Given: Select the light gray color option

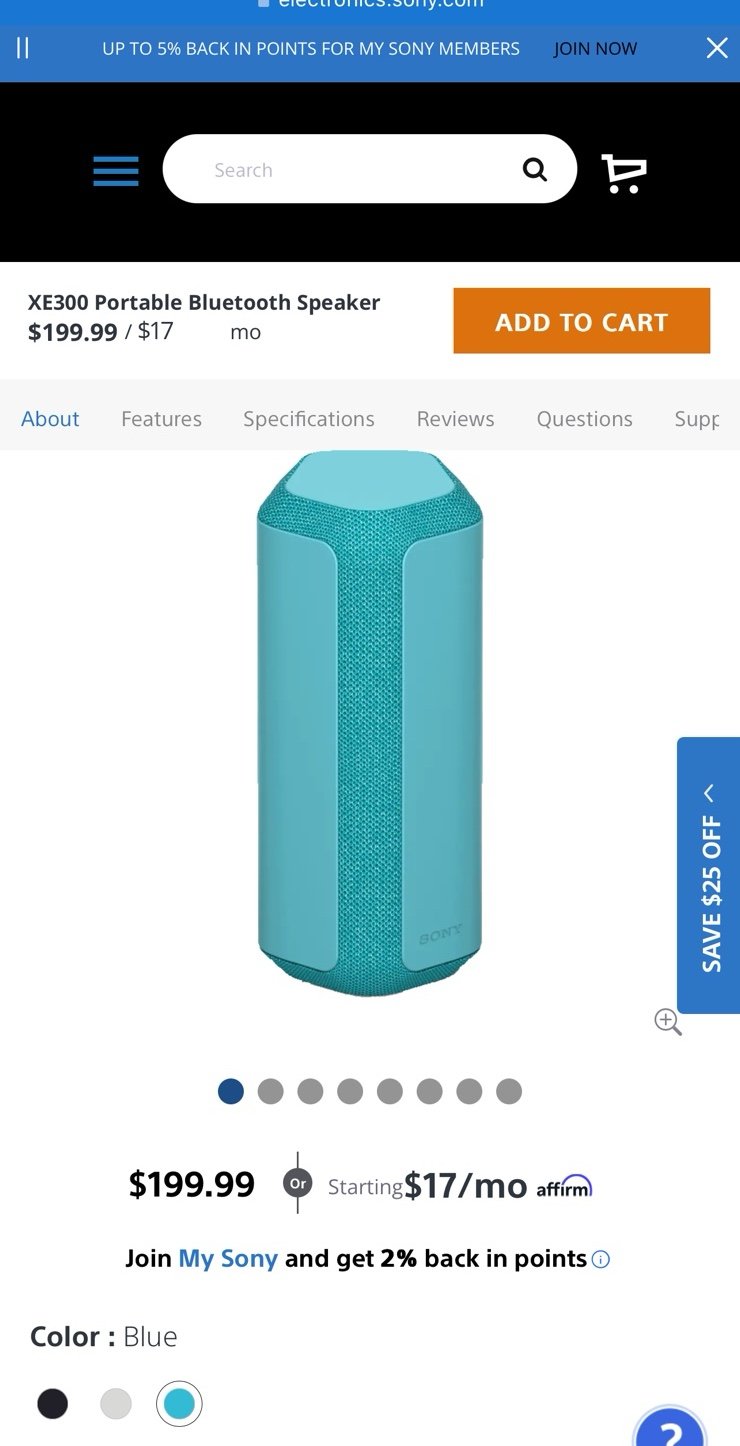Looking at the screenshot, I should 116,1404.
